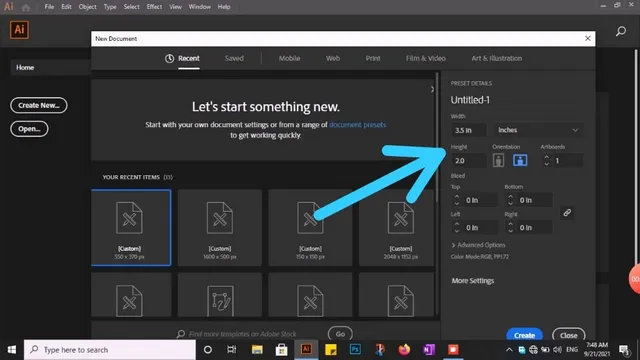The width and height of the screenshot is (640, 360).
Task: Open the View menu
Action: click(176, 7)
